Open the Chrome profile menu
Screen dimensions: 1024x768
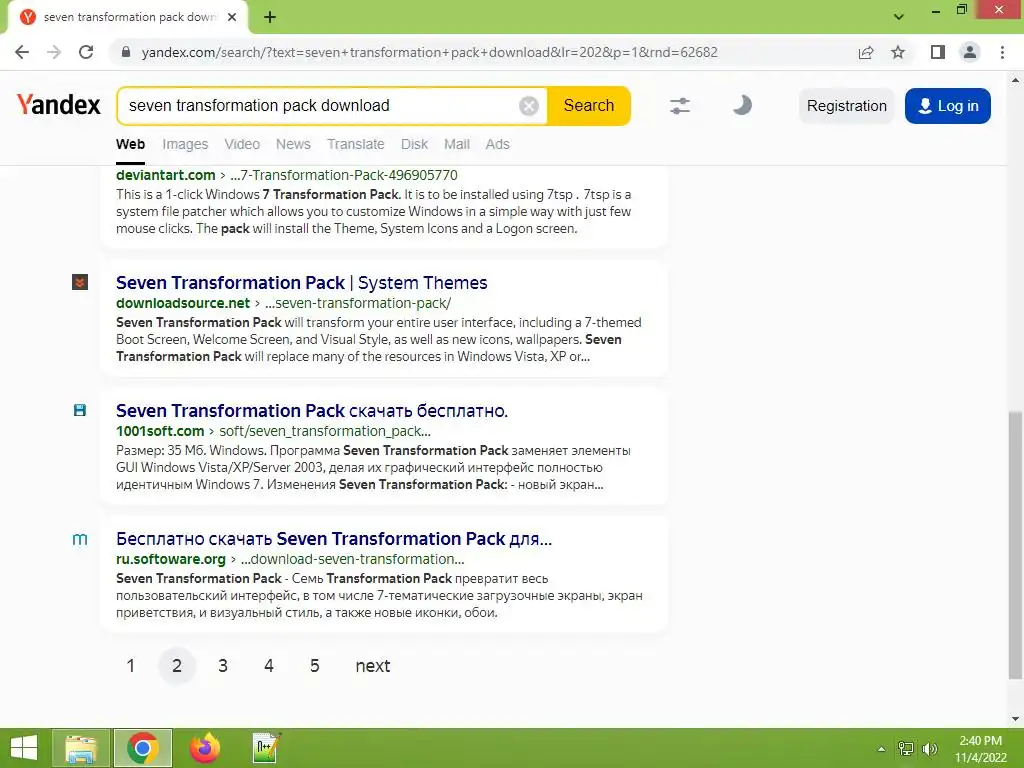tap(970, 52)
